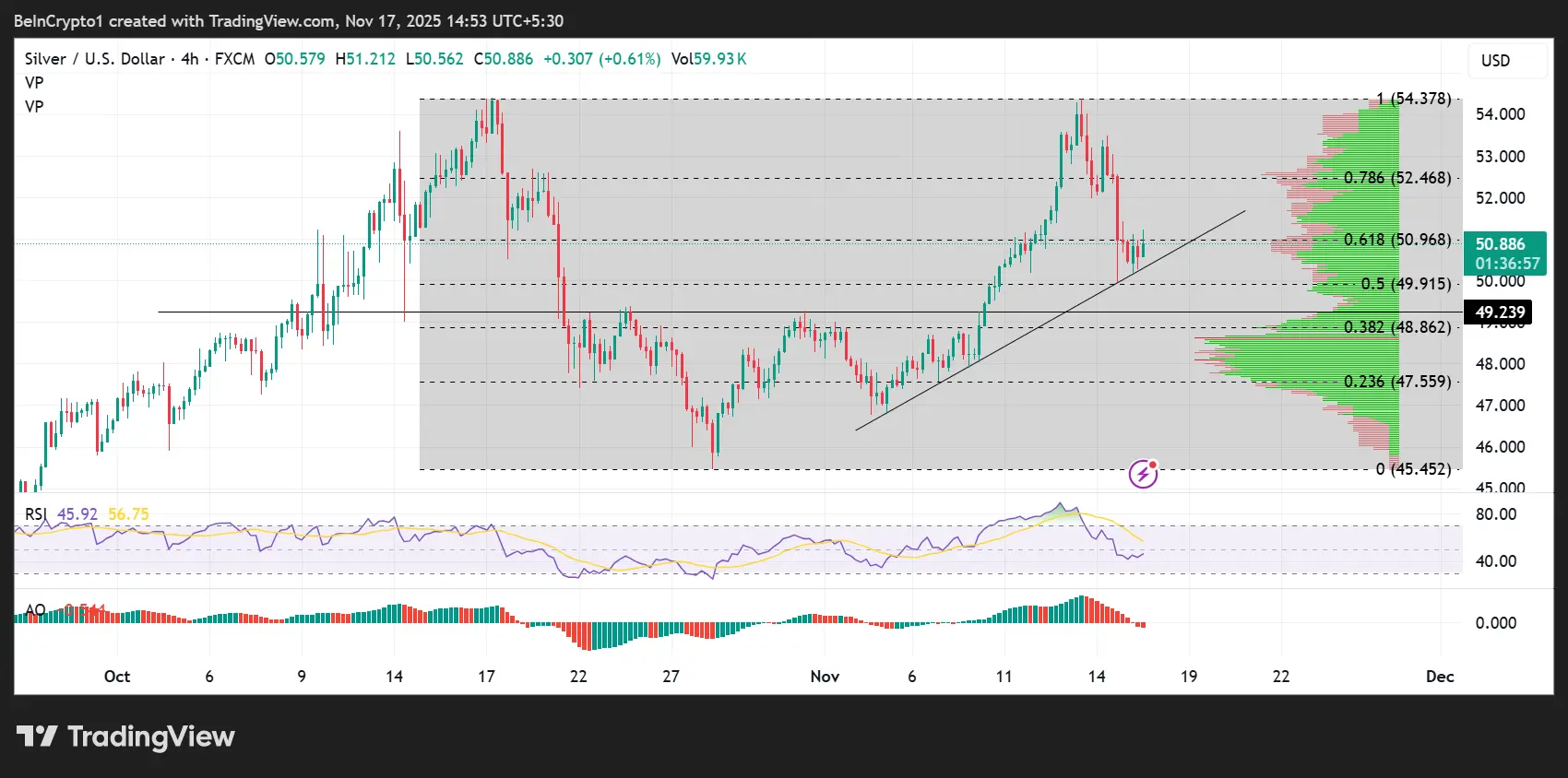The height and width of the screenshot is (778, 1568).
Task: Click the first VP indicator label
Action: (x=34, y=83)
